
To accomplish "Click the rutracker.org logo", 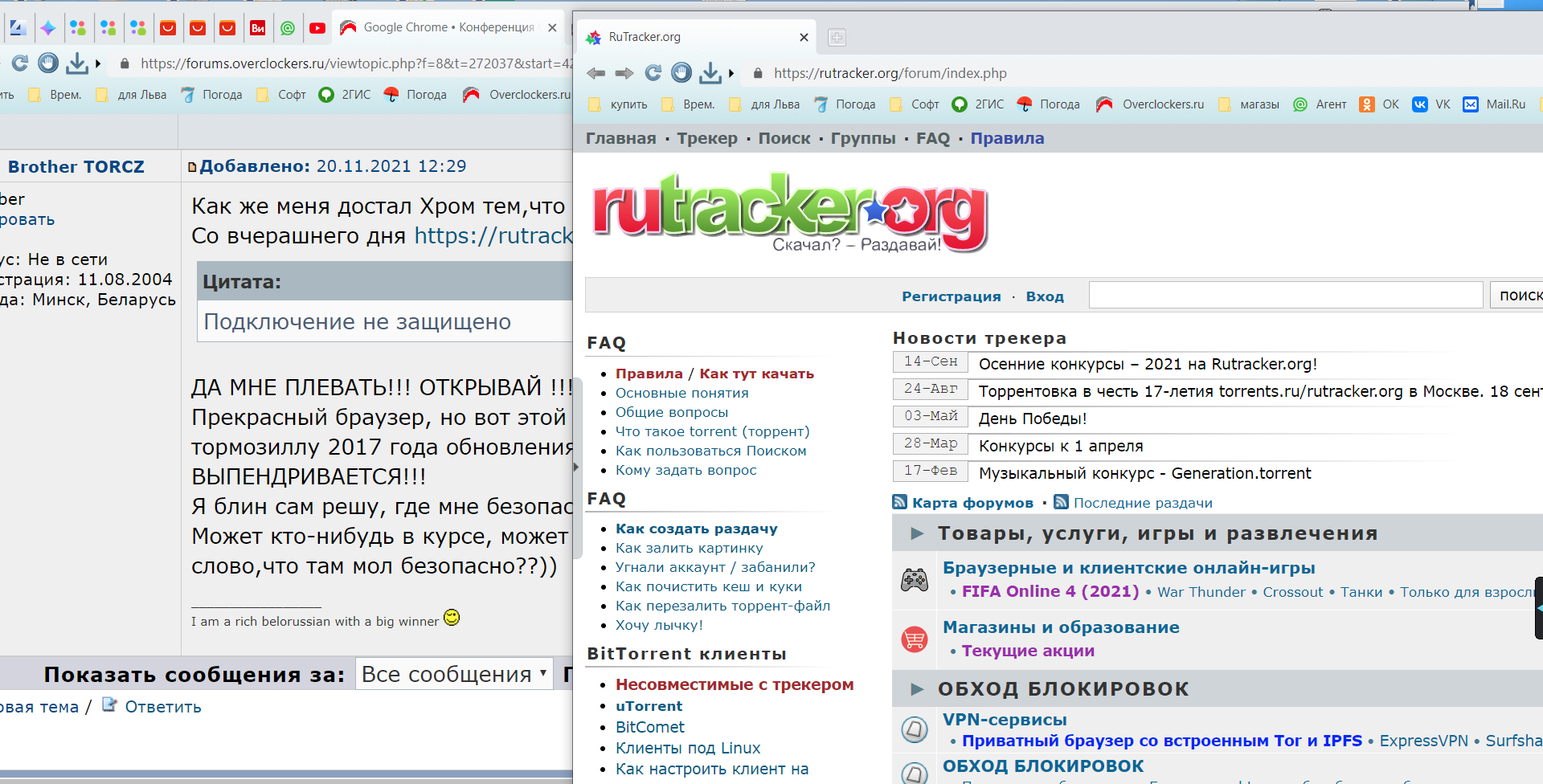I will tap(791, 212).
